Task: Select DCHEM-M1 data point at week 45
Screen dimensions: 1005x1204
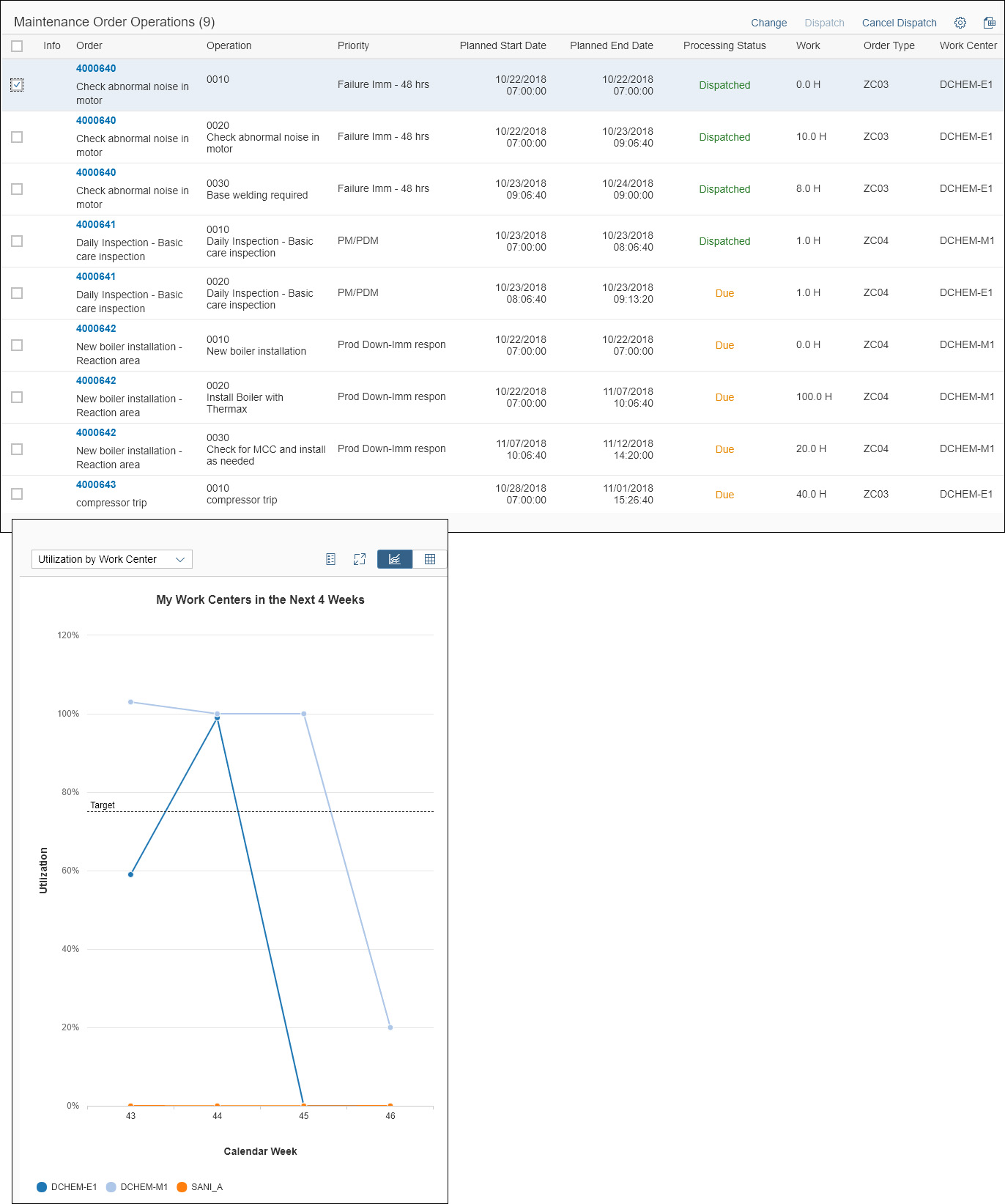Action: 304,714
